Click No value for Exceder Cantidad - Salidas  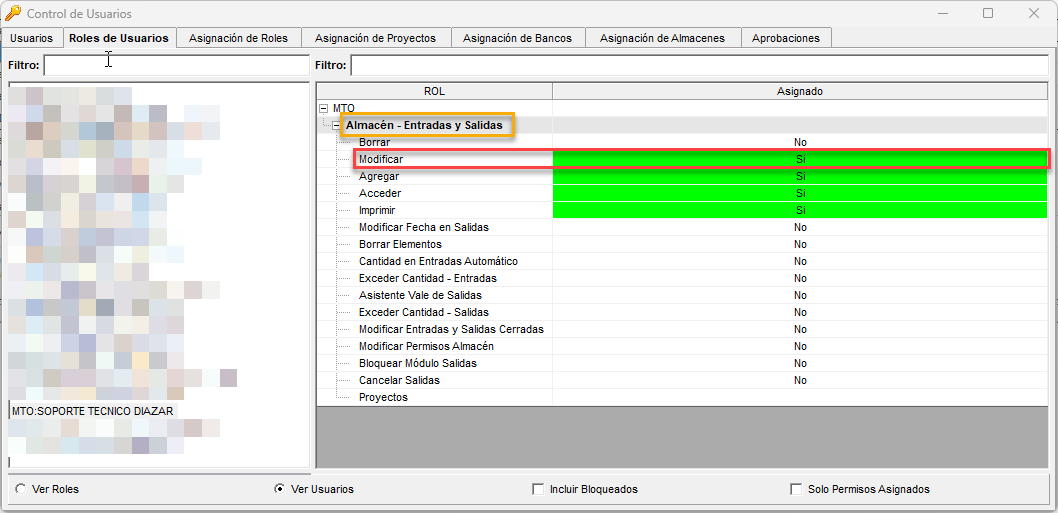tap(800, 312)
